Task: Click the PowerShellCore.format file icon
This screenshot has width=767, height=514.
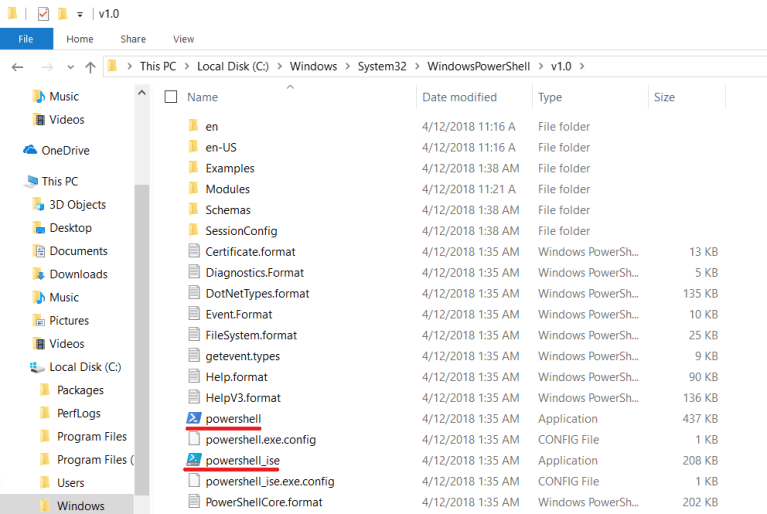Action: click(x=194, y=501)
